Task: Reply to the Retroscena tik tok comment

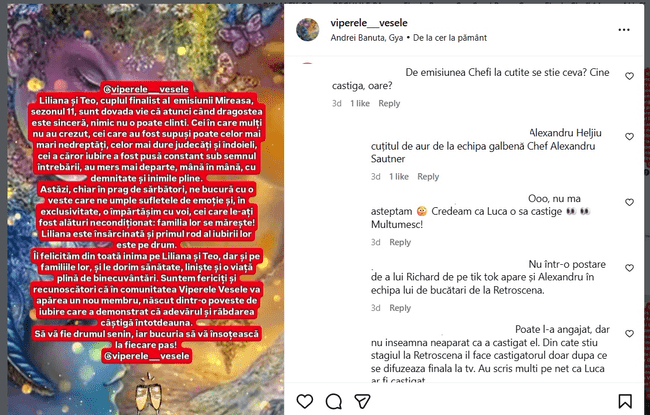Action: click(x=400, y=308)
